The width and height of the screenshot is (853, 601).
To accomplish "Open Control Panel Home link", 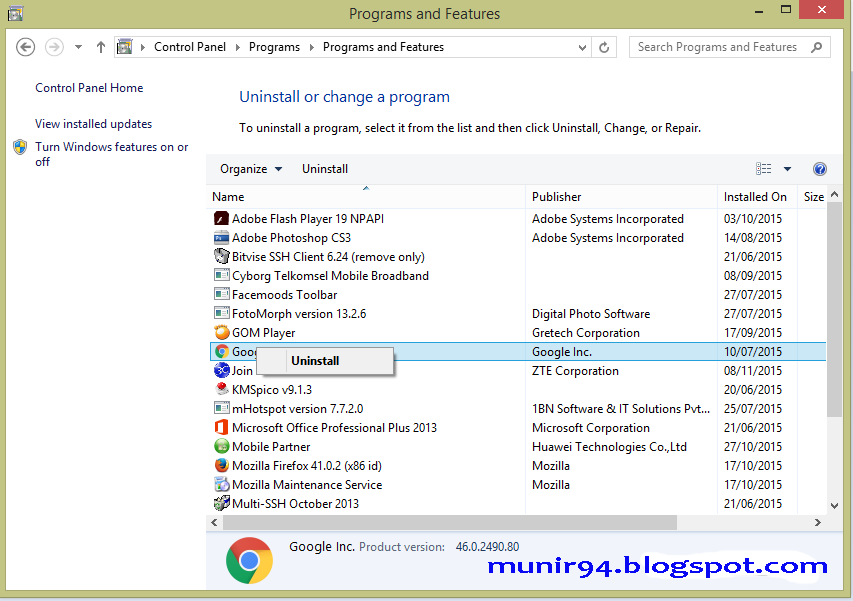I will point(89,88).
